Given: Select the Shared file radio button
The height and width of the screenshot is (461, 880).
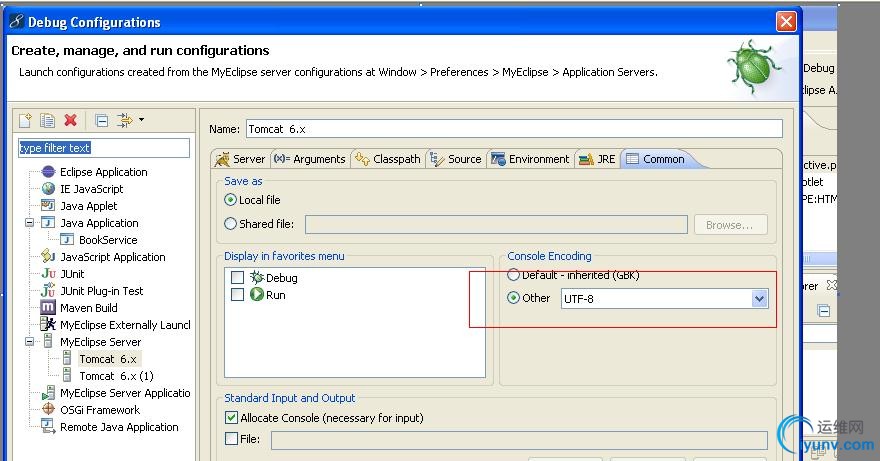Looking at the screenshot, I should click(230, 223).
